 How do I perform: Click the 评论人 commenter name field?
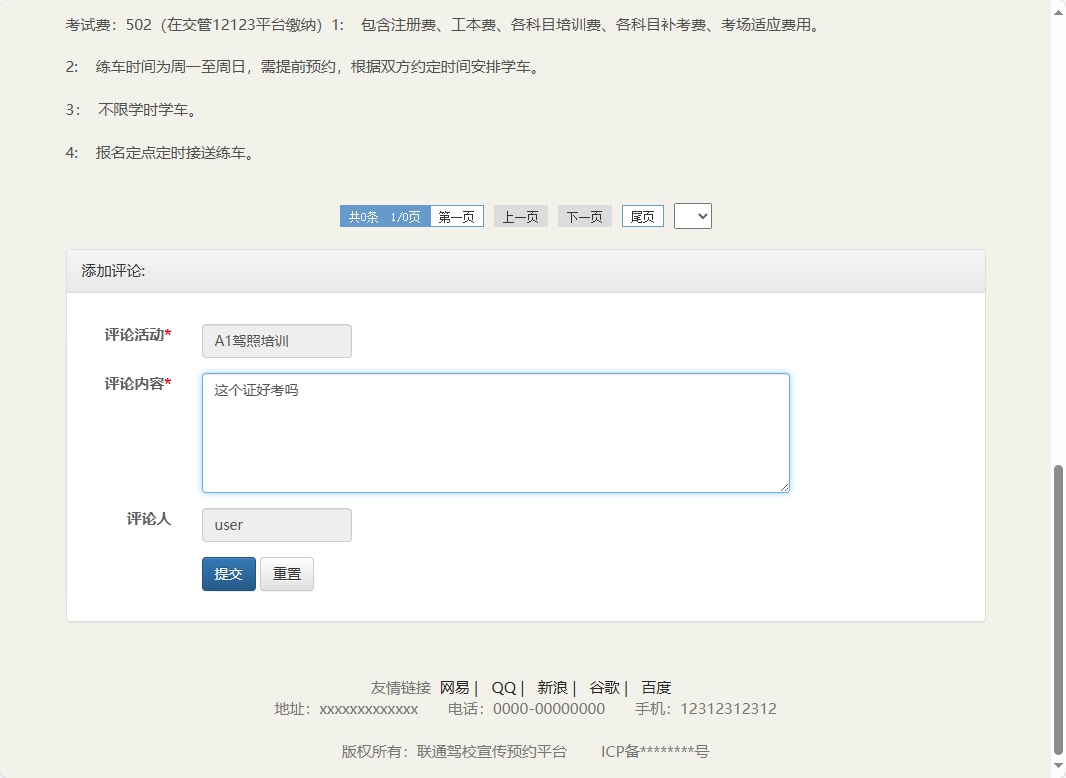pyautogui.click(x=276, y=524)
